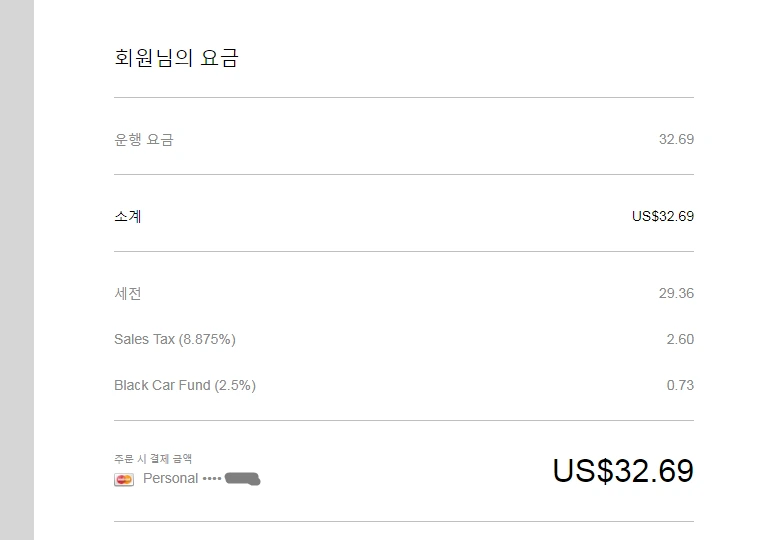The width and height of the screenshot is (773, 540).
Task: Select the Personal payment method label
Action: click(170, 478)
